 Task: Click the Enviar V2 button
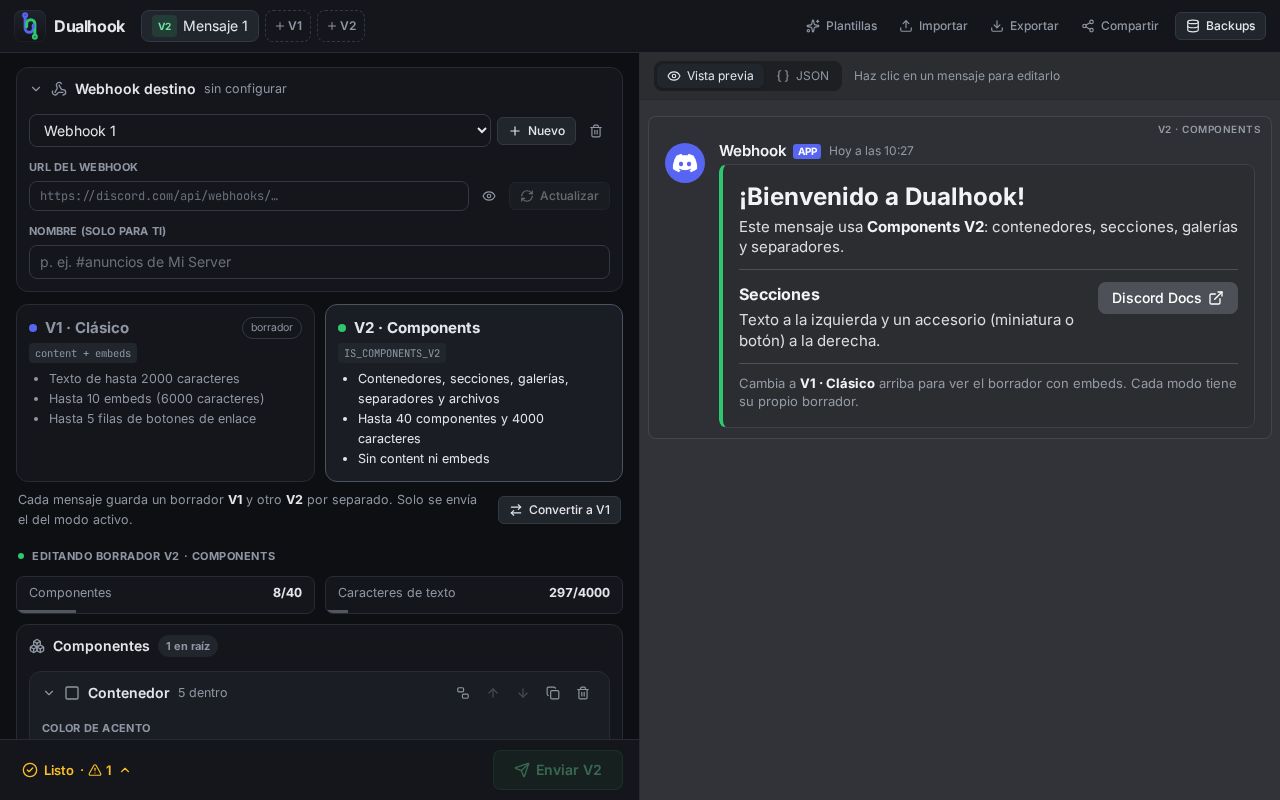click(x=558, y=770)
